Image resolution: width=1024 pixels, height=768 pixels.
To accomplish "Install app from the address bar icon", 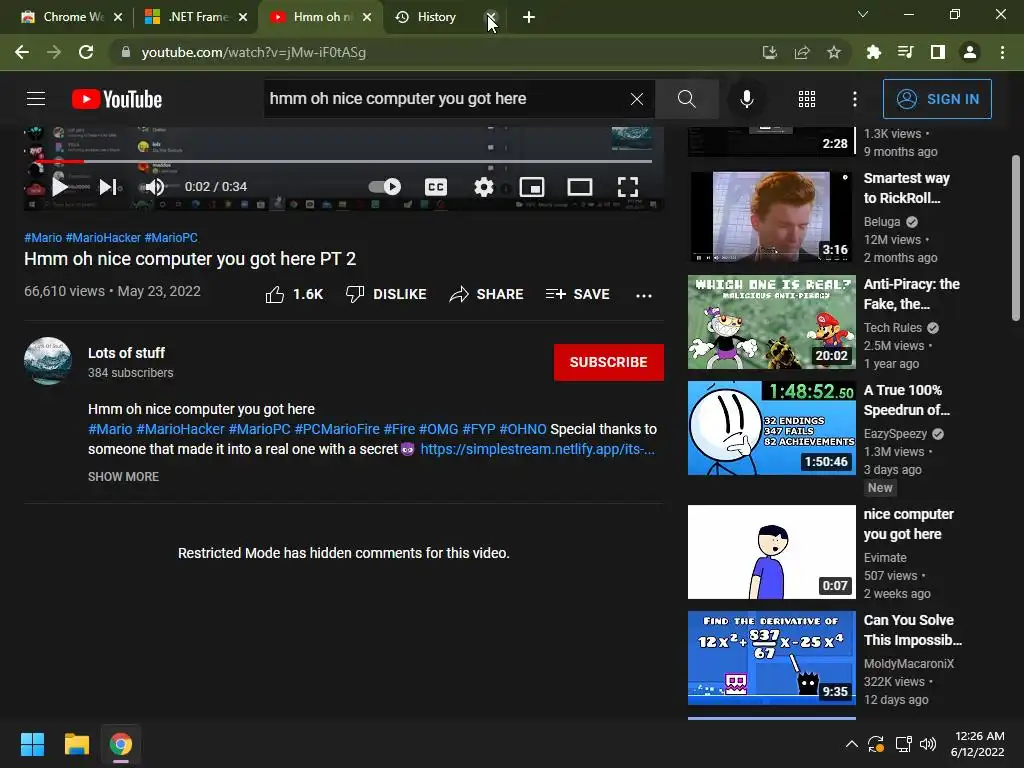I will tap(770, 52).
